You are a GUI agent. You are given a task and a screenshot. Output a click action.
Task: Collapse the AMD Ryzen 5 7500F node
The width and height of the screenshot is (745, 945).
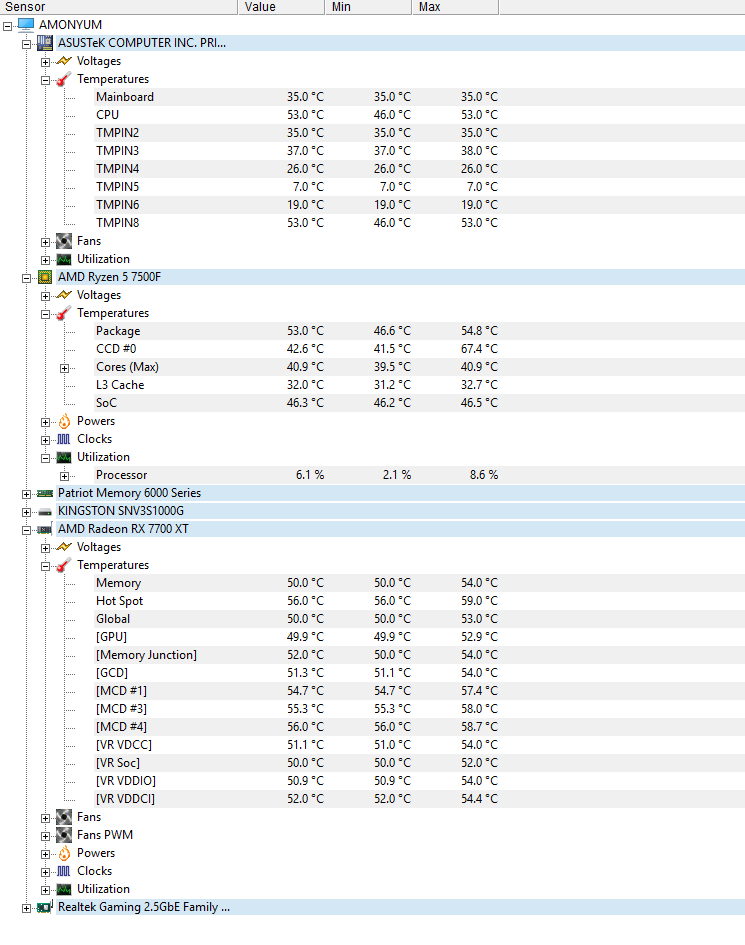point(27,278)
